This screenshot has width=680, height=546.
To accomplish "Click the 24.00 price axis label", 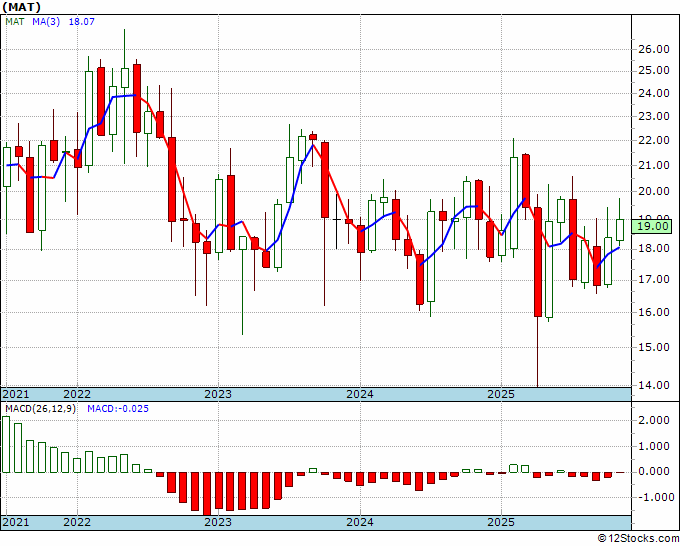I will click(x=654, y=93).
